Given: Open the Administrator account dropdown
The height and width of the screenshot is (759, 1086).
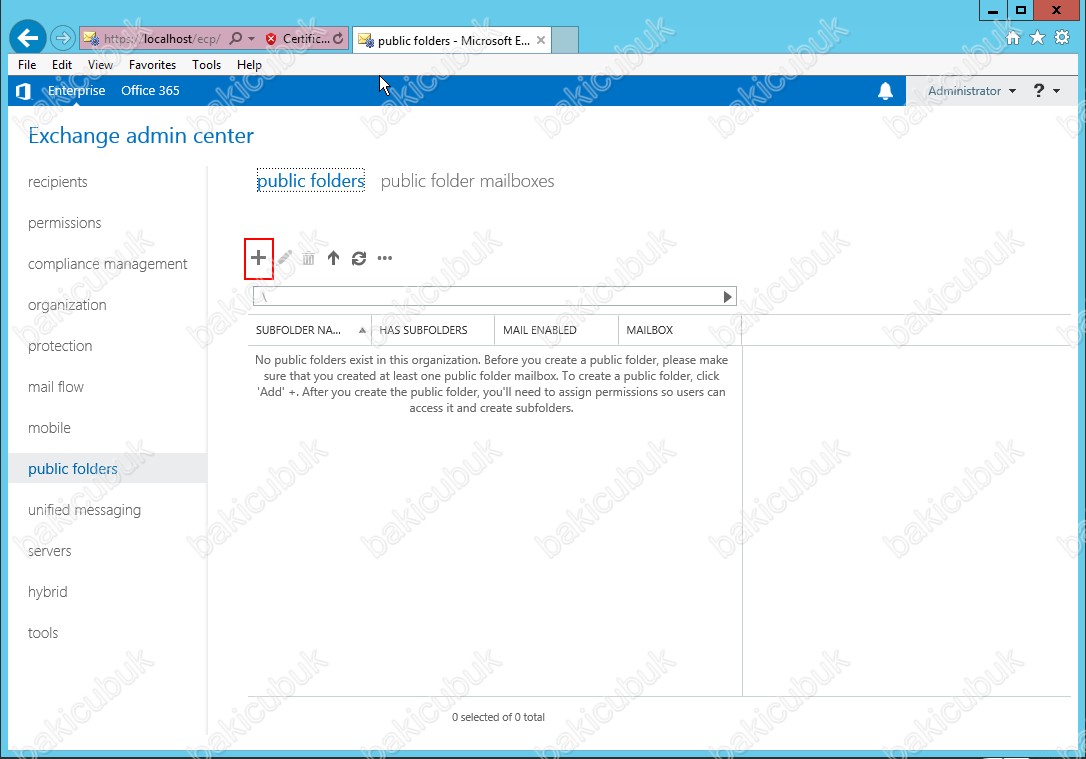Looking at the screenshot, I should tap(972, 91).
